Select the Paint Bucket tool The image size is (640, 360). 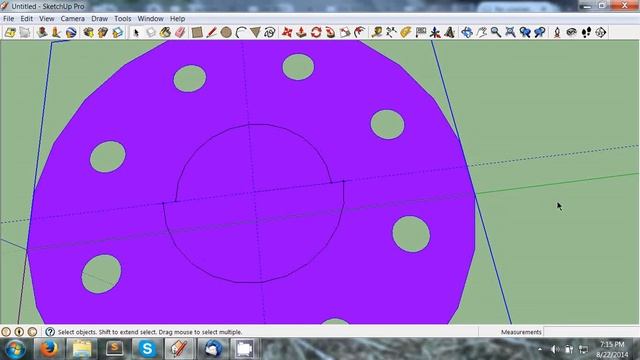[165, 32]
